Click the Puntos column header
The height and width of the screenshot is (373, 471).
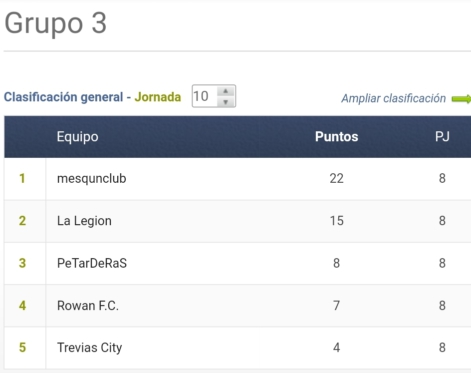click(337, 137)
